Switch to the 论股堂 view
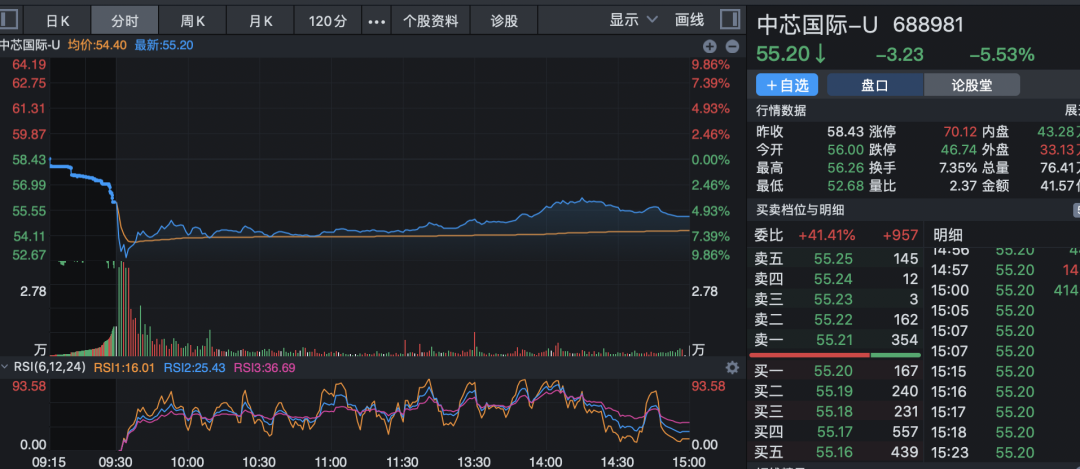Image resolution: width=1080 pixels, height=469 pixels. coord(971,85)
